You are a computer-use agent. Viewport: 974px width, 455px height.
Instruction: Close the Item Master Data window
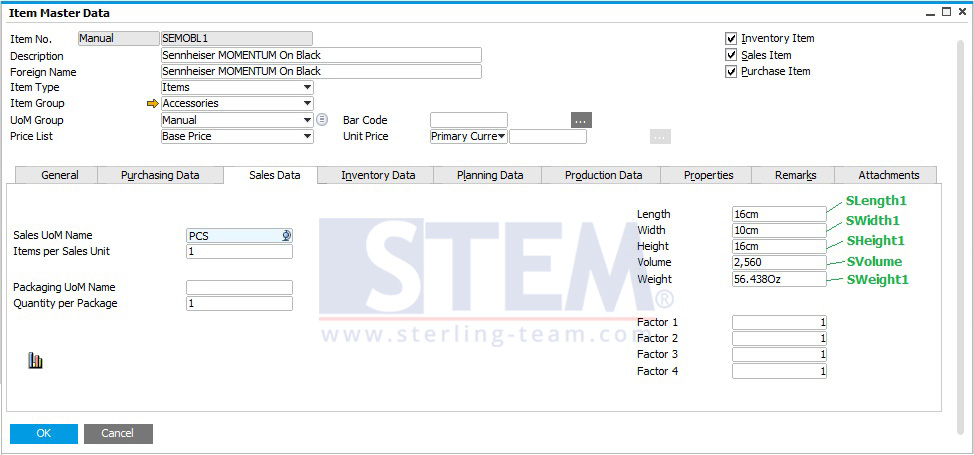point(962,12)
